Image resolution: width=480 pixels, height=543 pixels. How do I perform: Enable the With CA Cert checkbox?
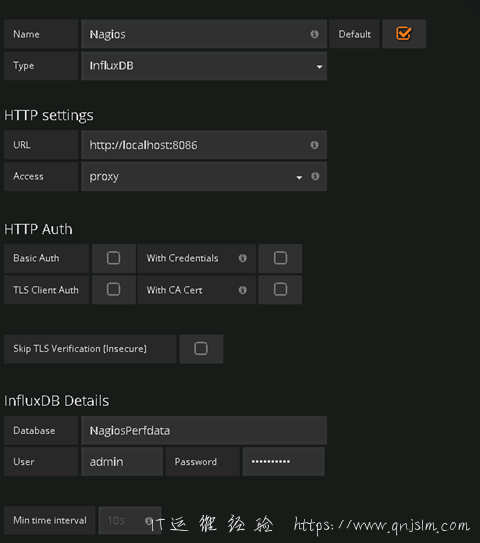(x=280, y=289)
